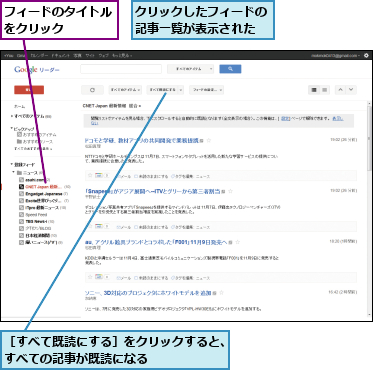The image size is (373, 370).
Task: Select the Engadget Japanese feed
Action: pyautogui.click(x=44, y=194)
